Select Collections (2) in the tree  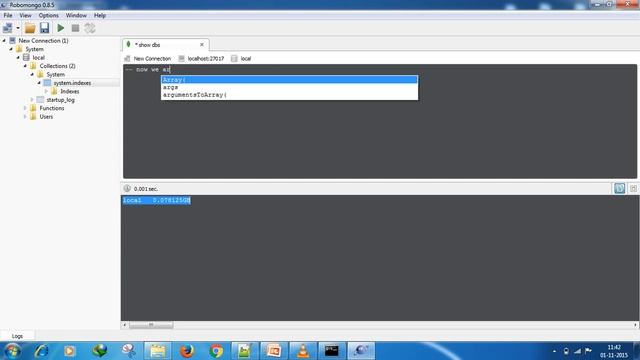pos(57,66)
